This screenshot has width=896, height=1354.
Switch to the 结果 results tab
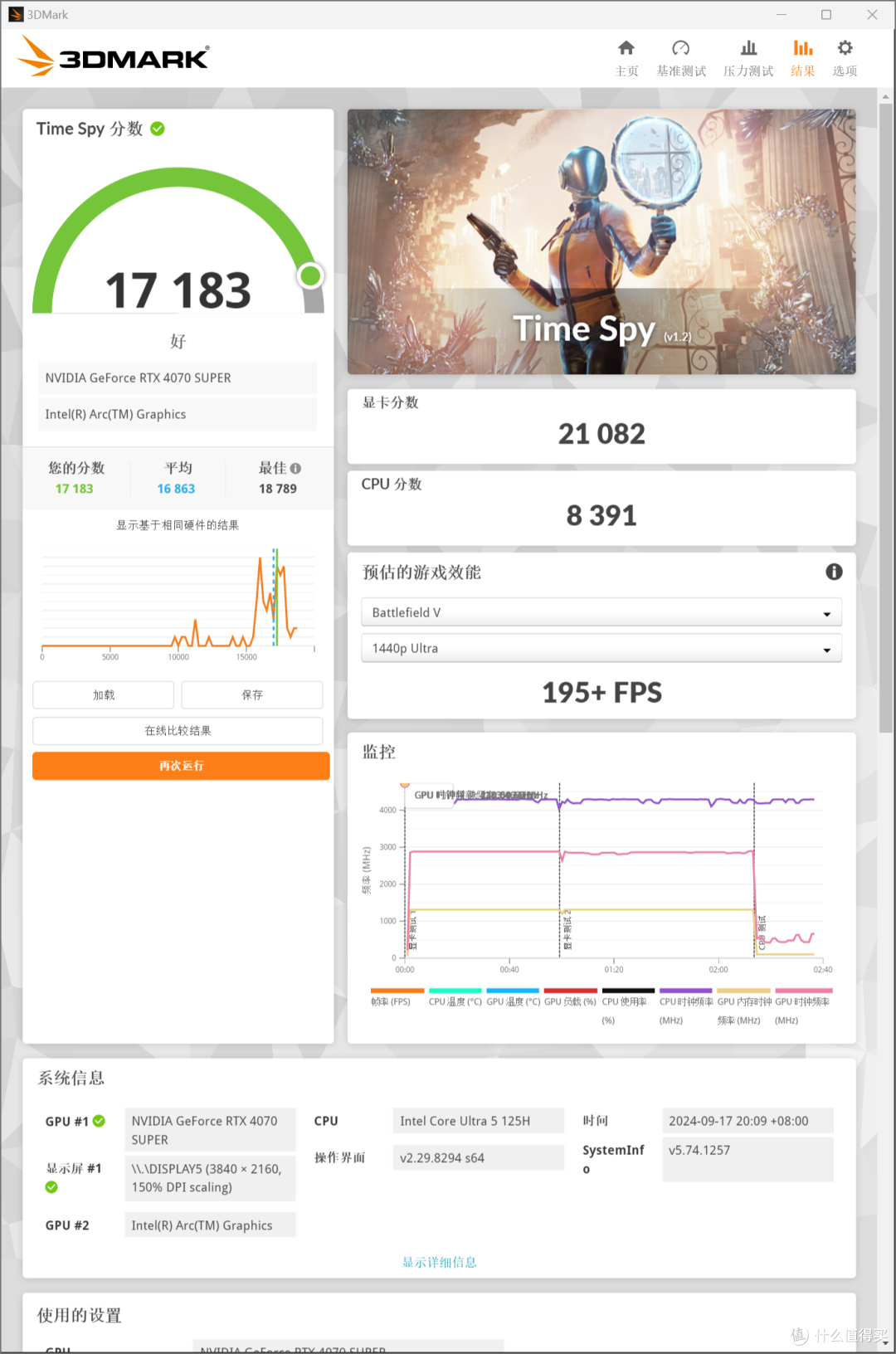[802, 58]
